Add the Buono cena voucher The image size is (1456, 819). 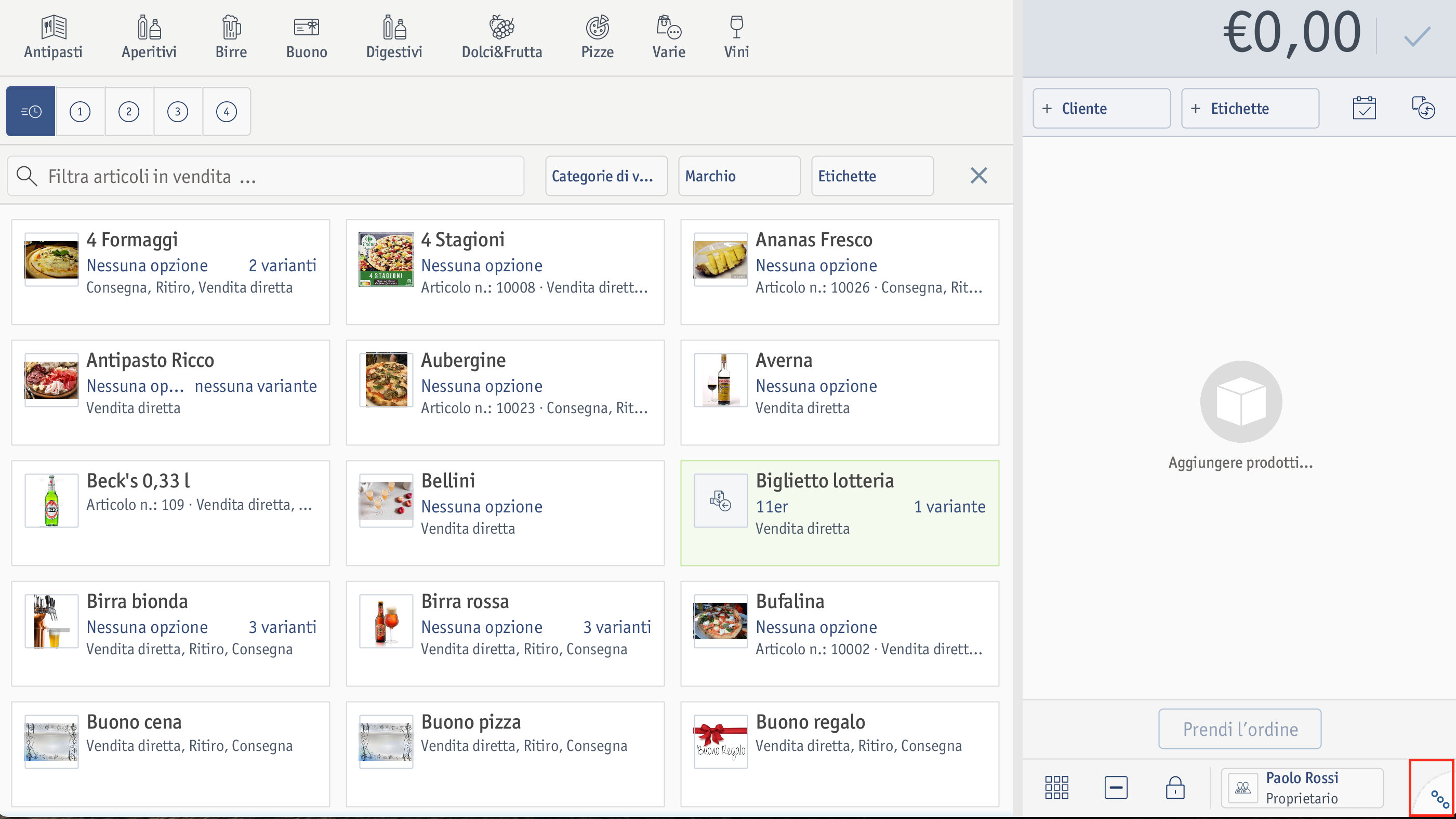(170, 754)
